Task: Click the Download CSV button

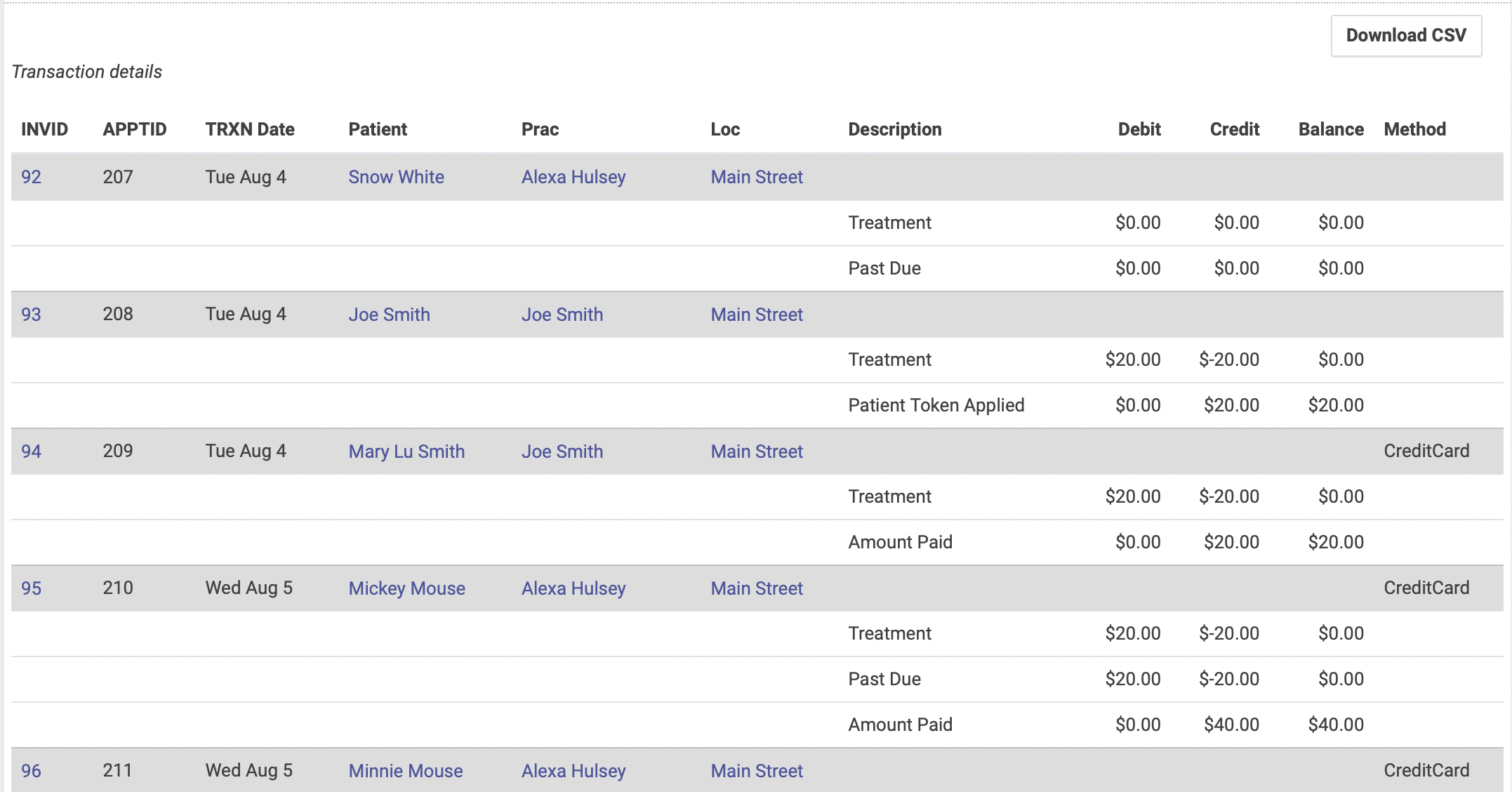Action: (1406, 35)
